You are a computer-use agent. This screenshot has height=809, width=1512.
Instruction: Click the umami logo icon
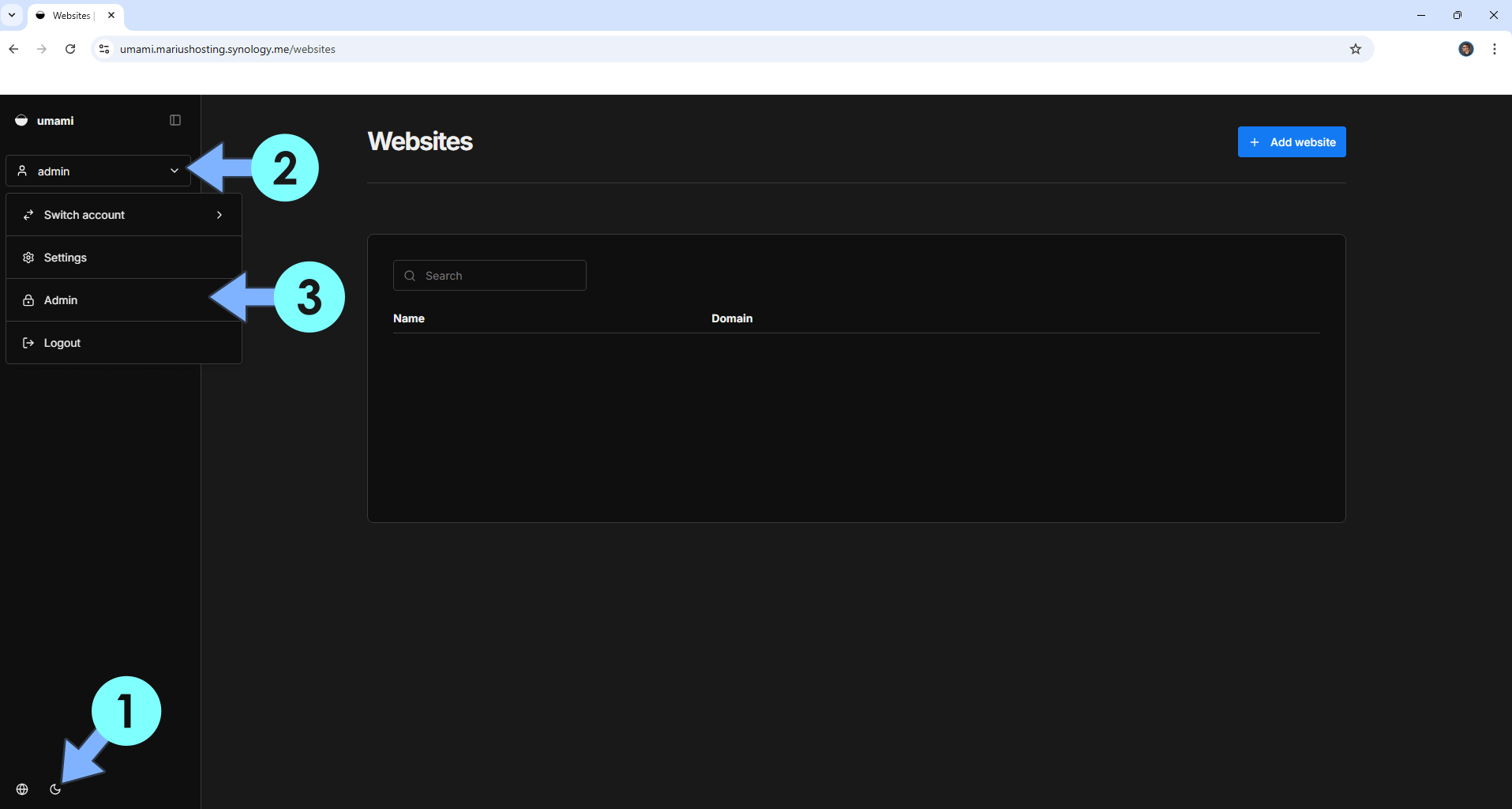(x=21, y=121)
